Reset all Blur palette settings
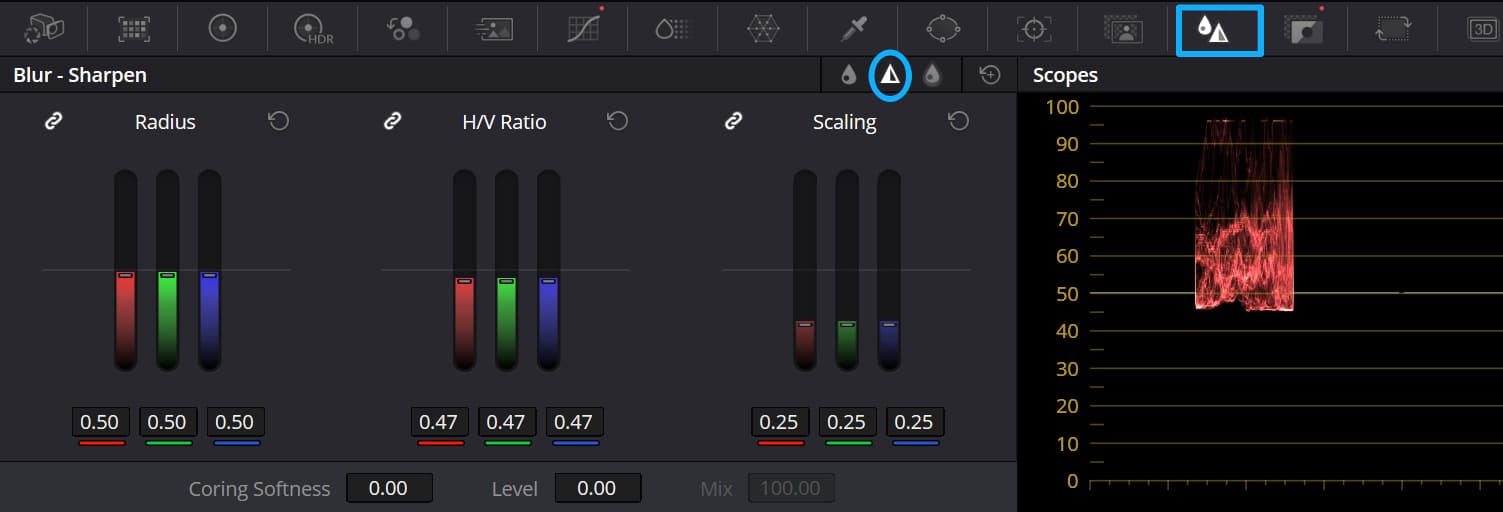The image size is (1503, 512). (x=990, y=75)
